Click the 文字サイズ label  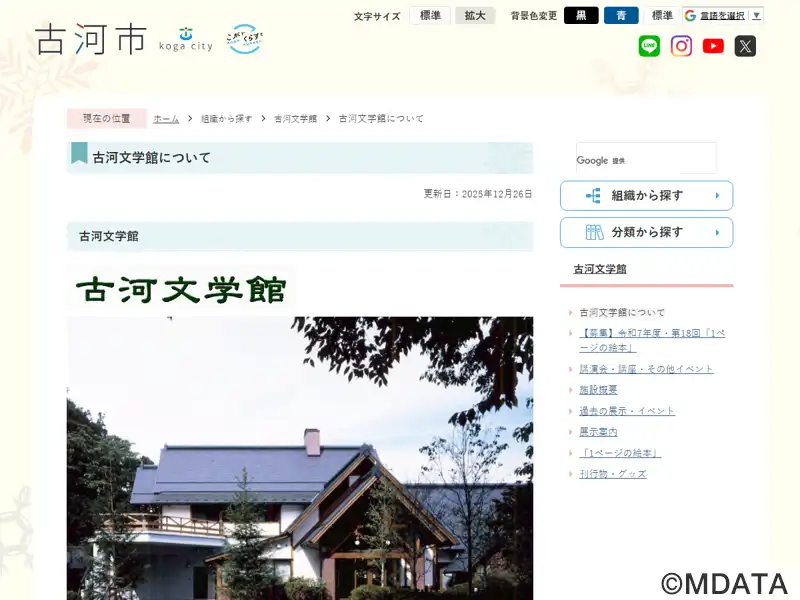pos(377,16)
